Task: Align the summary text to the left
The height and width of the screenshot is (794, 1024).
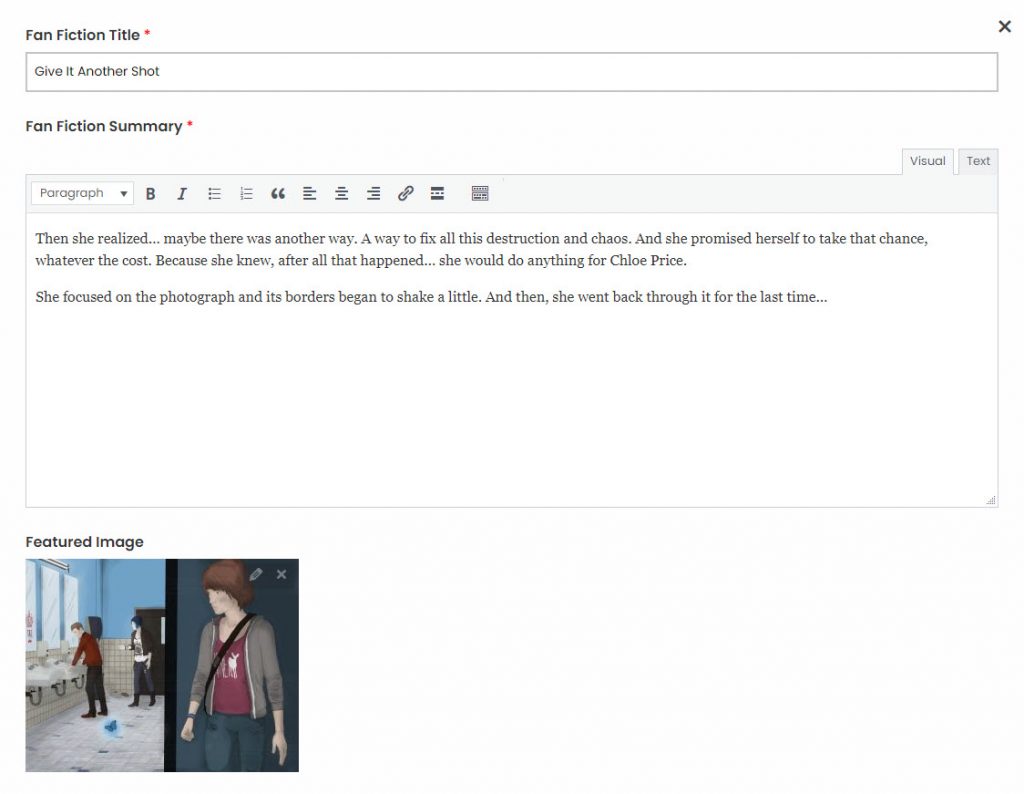Action: pyautogui.click(x=310, y=193)
